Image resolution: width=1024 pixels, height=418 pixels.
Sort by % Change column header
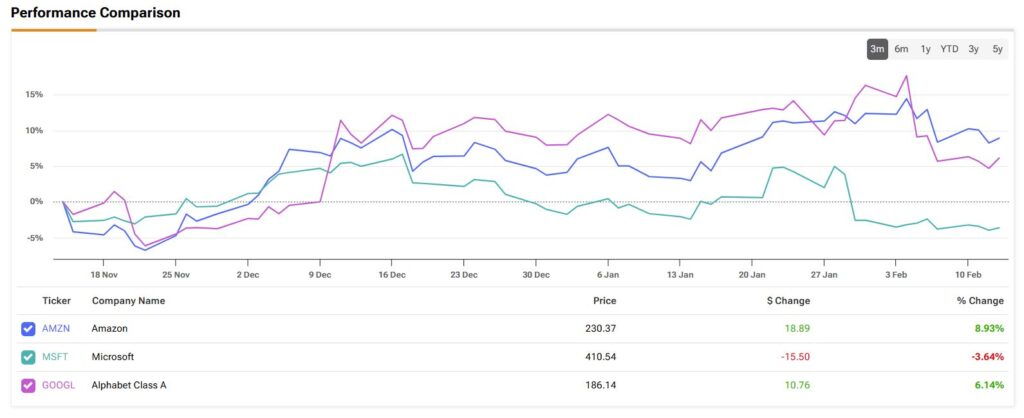coord(979,300)
